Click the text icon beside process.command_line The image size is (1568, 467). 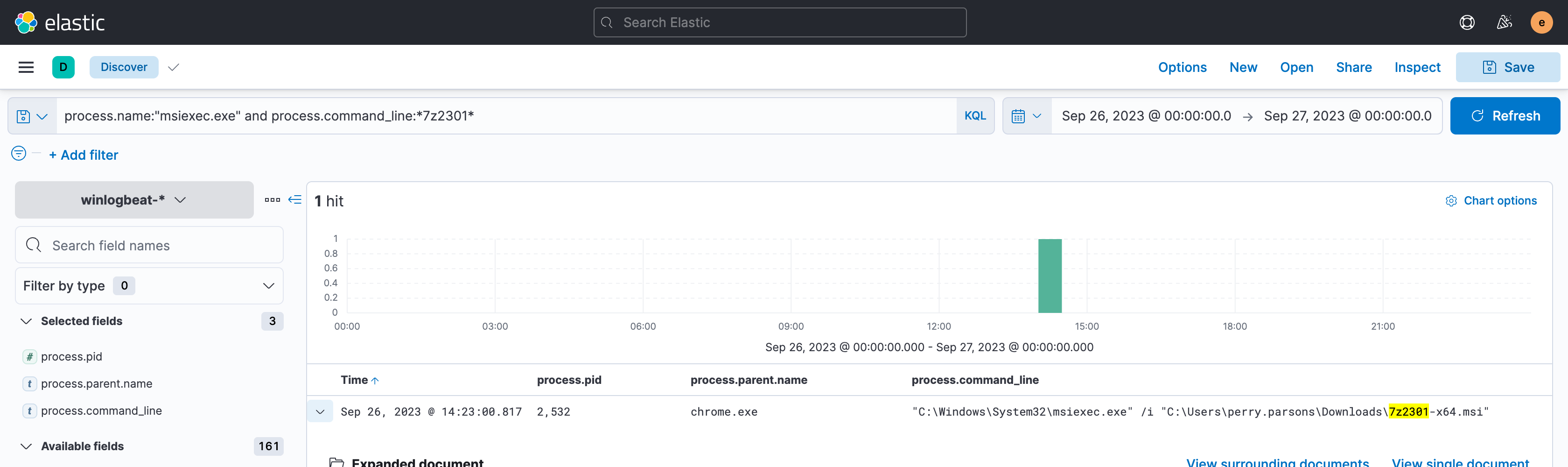coord(29,411)
